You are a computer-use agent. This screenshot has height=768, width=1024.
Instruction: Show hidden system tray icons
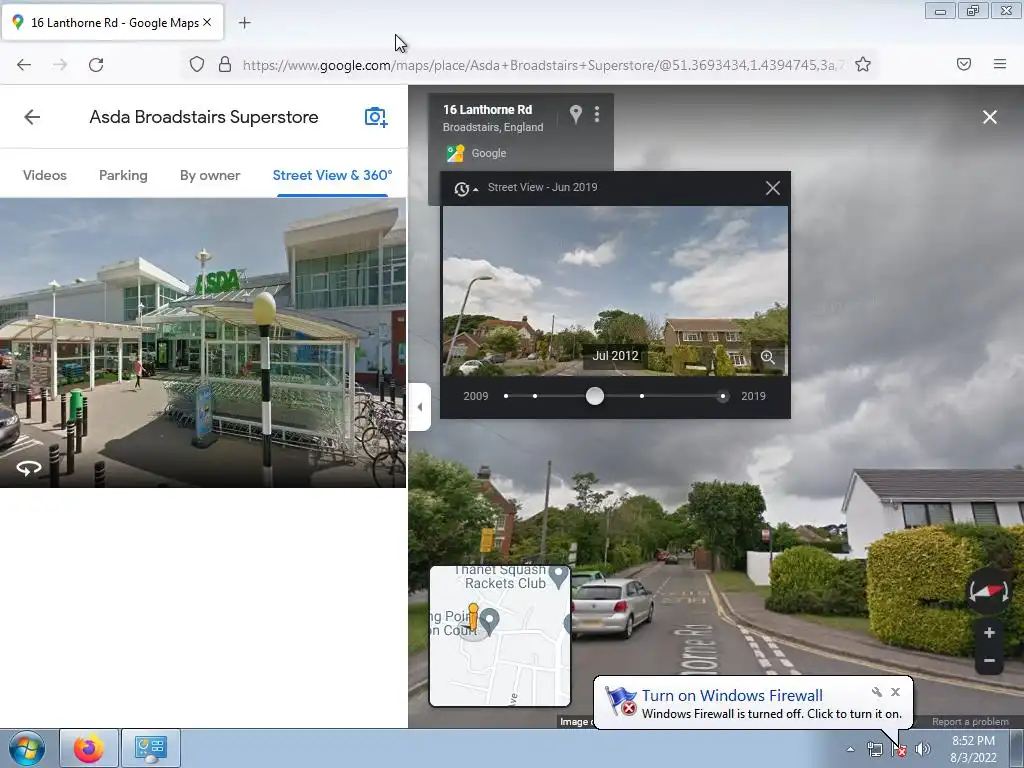pos(850,749)
